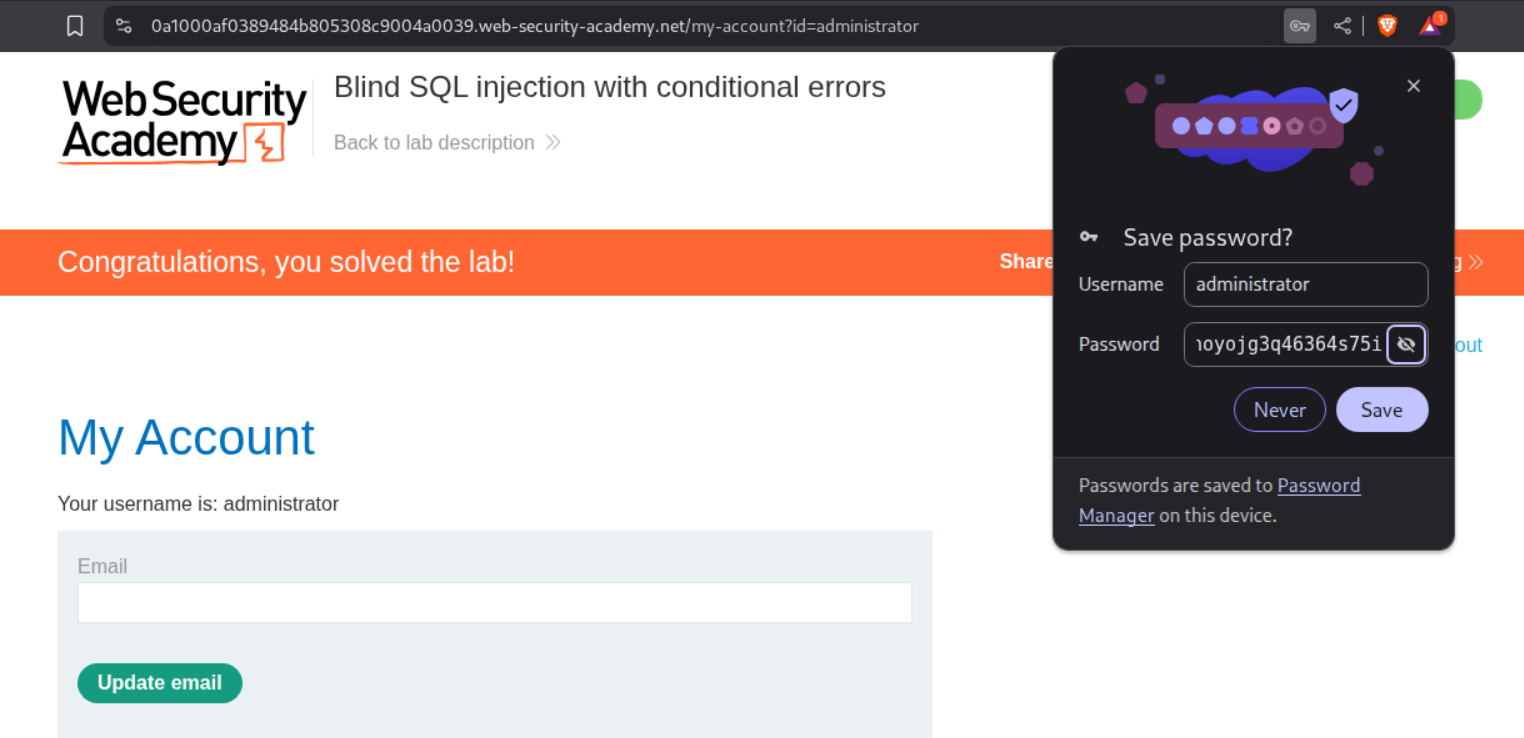Click the partially hidden Share text in banner
Viewport: 1524px width, 738px height.
pos(1025,262)
